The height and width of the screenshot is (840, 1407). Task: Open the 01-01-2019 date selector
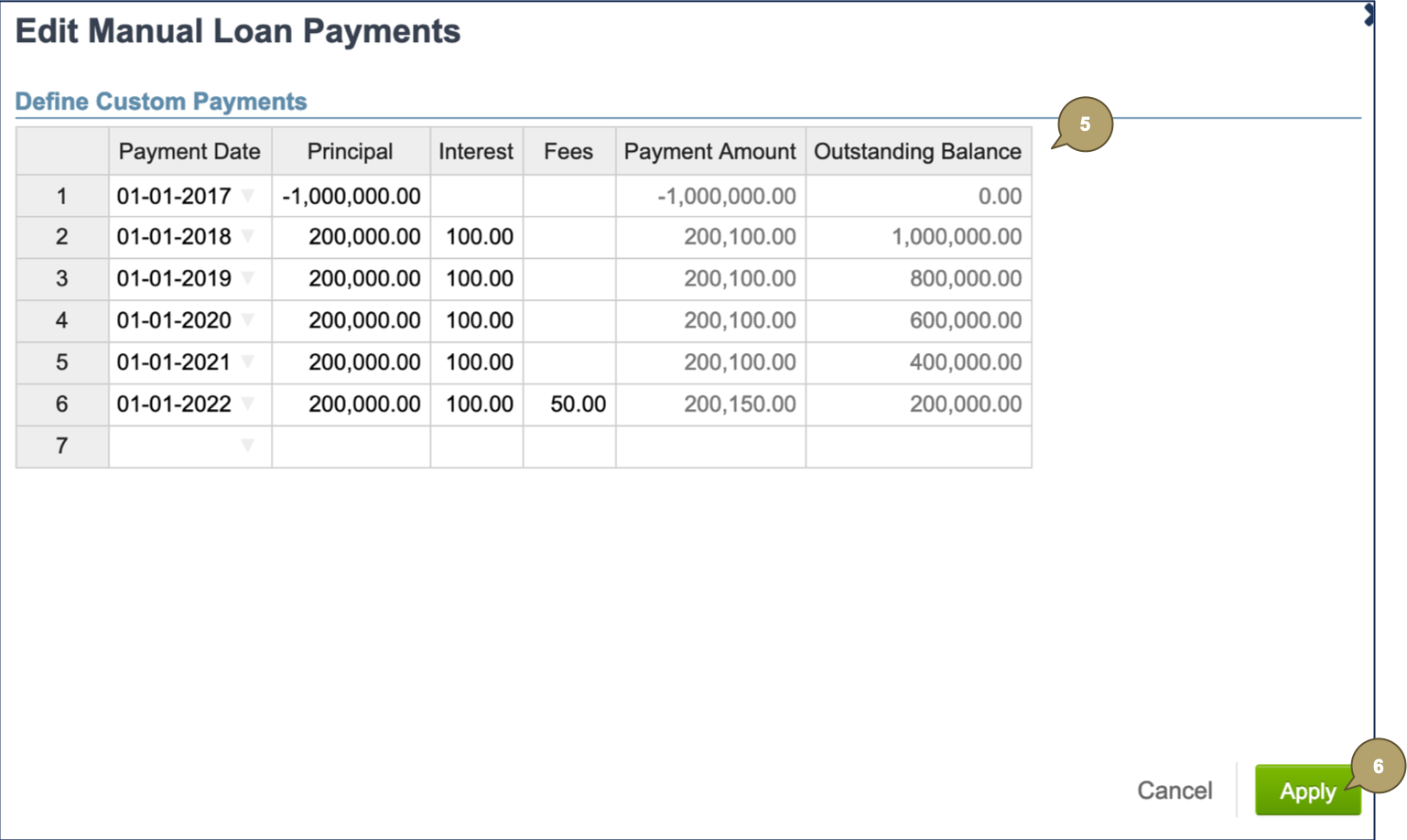pos(246,278)
